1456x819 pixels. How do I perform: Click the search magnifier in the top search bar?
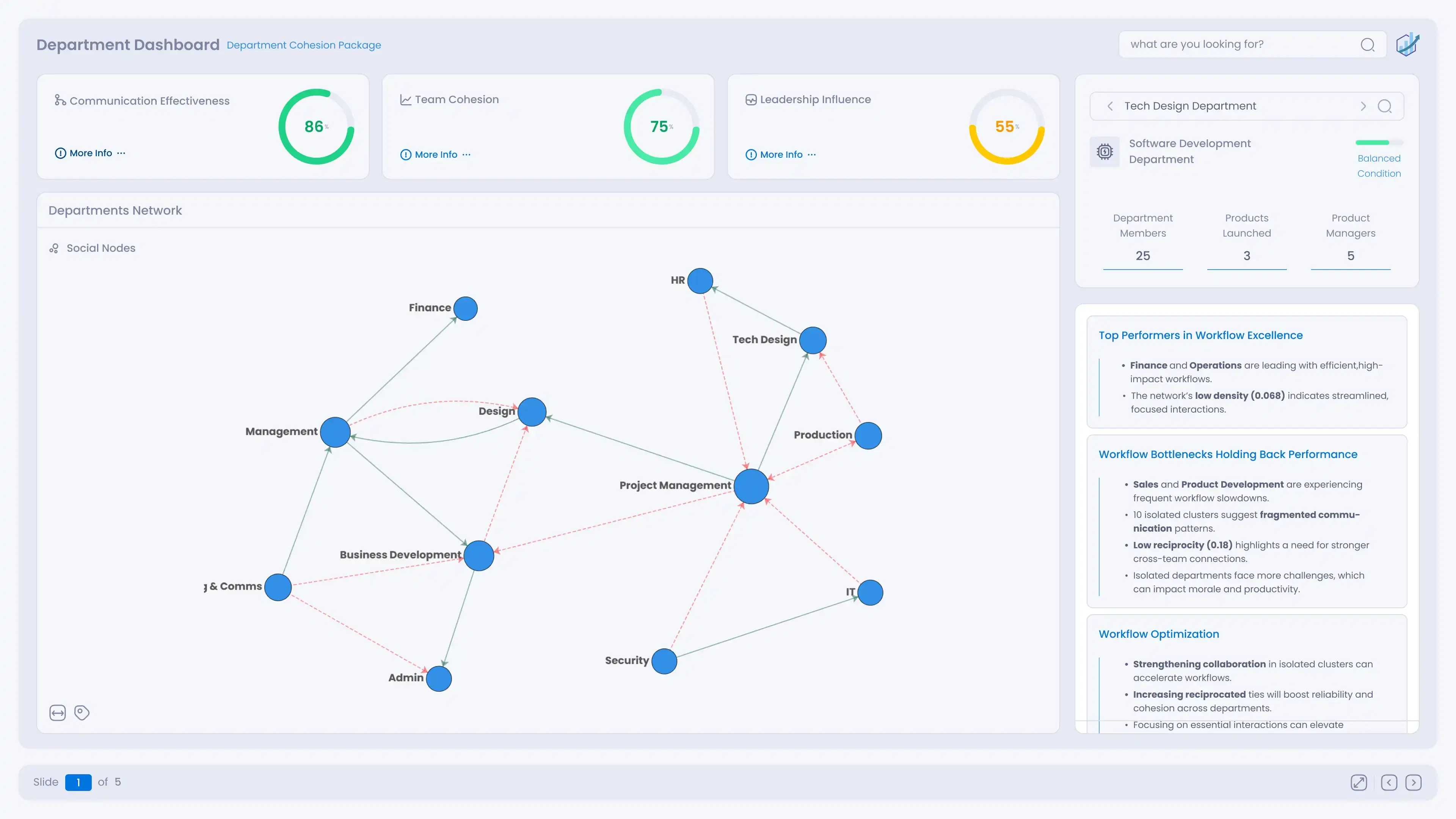click(x=1367, y=45)
